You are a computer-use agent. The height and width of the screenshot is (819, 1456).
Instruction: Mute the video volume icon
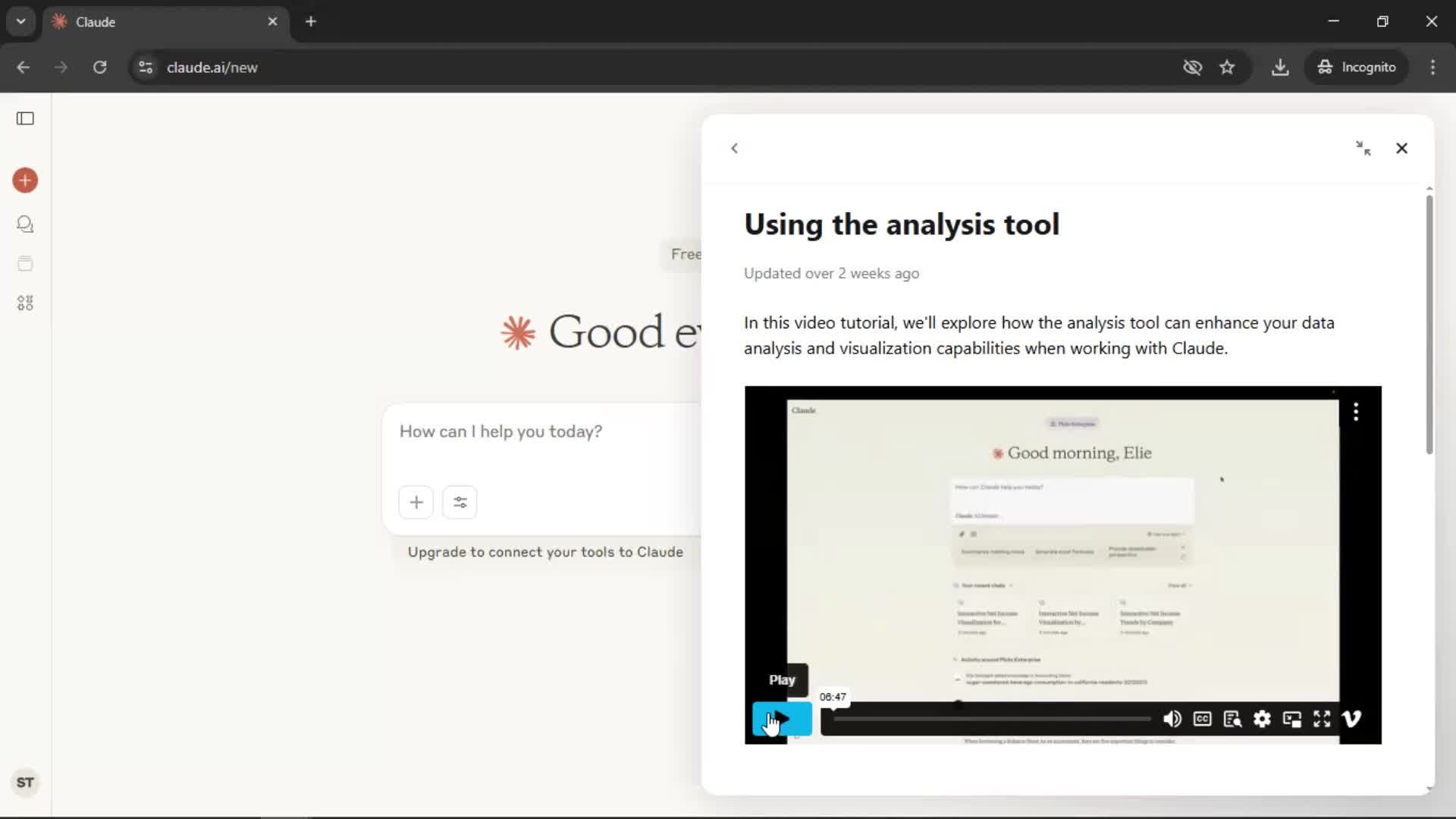(x=1172, y=719)
